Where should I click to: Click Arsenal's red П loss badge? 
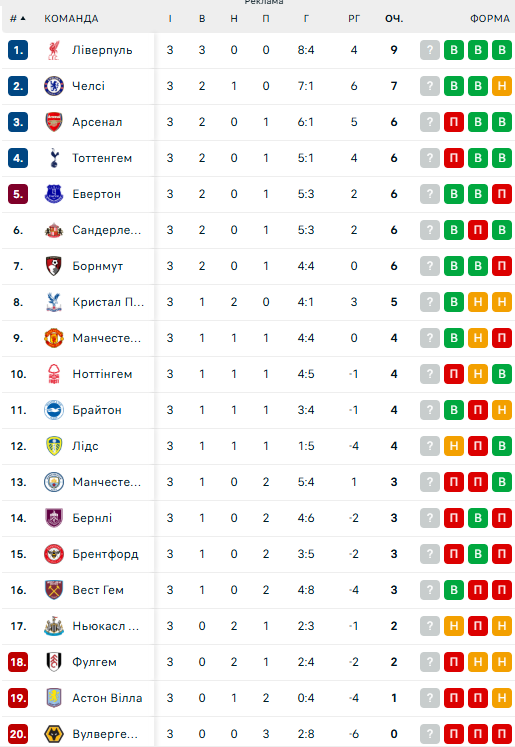[454, 122]
